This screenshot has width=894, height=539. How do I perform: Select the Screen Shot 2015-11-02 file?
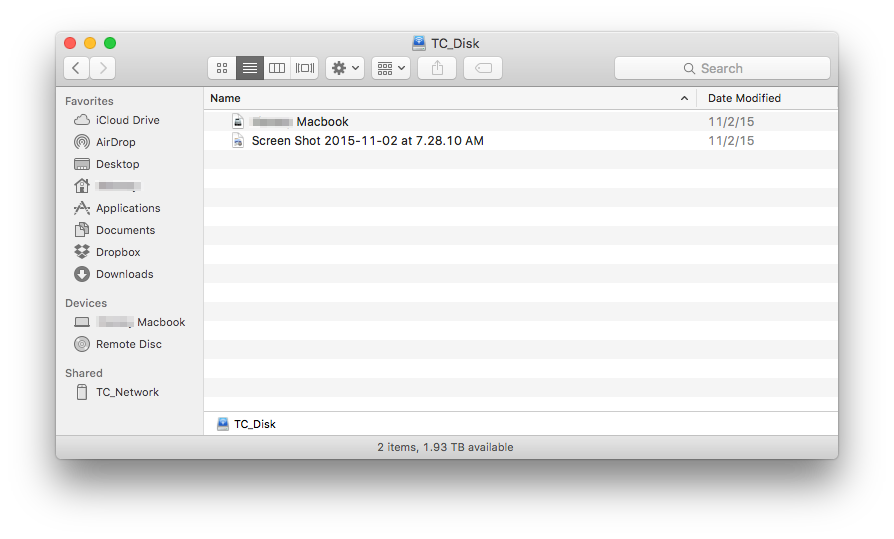(x=521, y=141)
